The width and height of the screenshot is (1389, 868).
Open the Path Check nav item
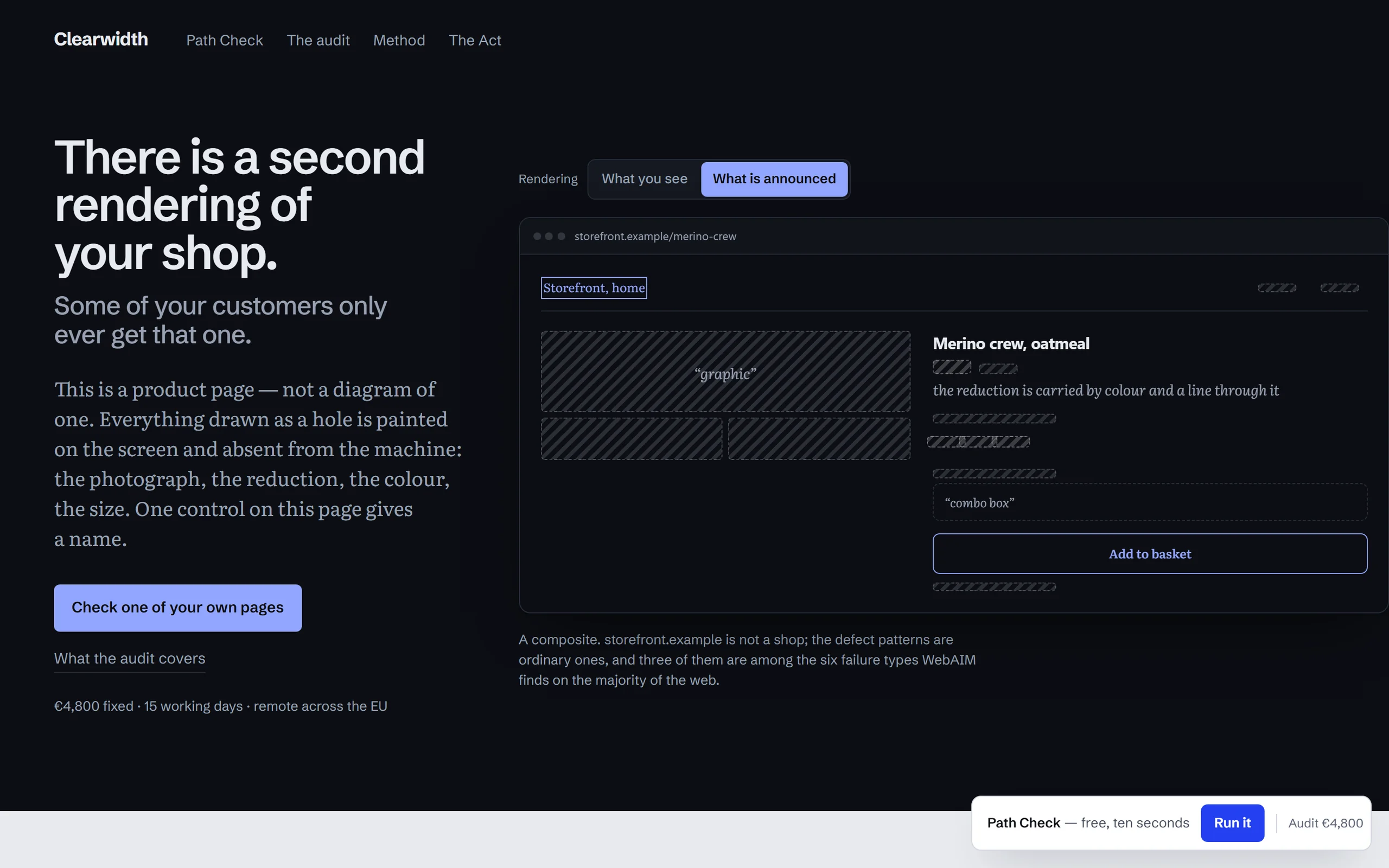click(225, 40)
